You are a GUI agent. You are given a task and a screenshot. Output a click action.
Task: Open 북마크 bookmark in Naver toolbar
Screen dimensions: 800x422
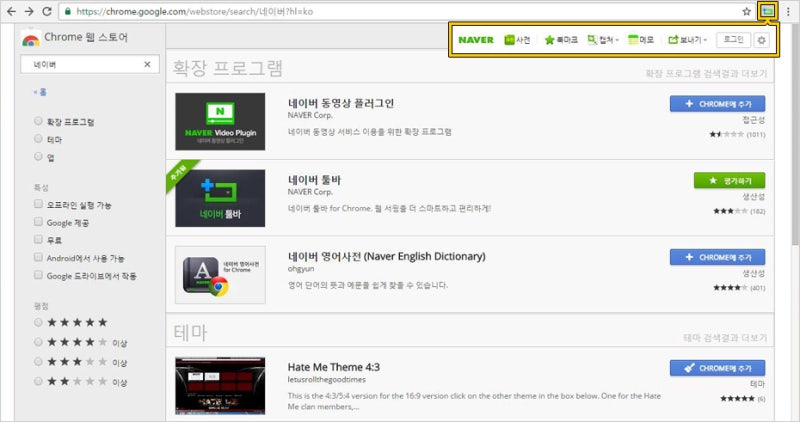pos(561,40)
